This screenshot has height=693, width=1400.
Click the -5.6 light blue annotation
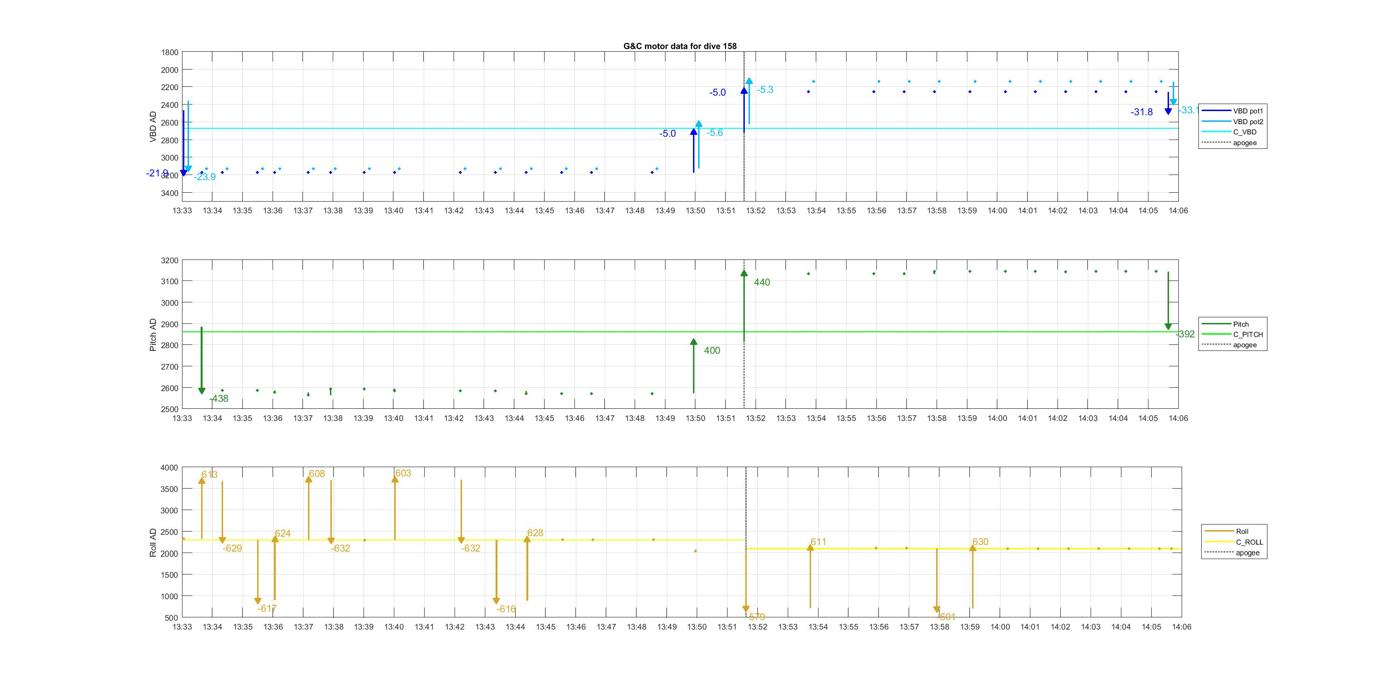715,133
